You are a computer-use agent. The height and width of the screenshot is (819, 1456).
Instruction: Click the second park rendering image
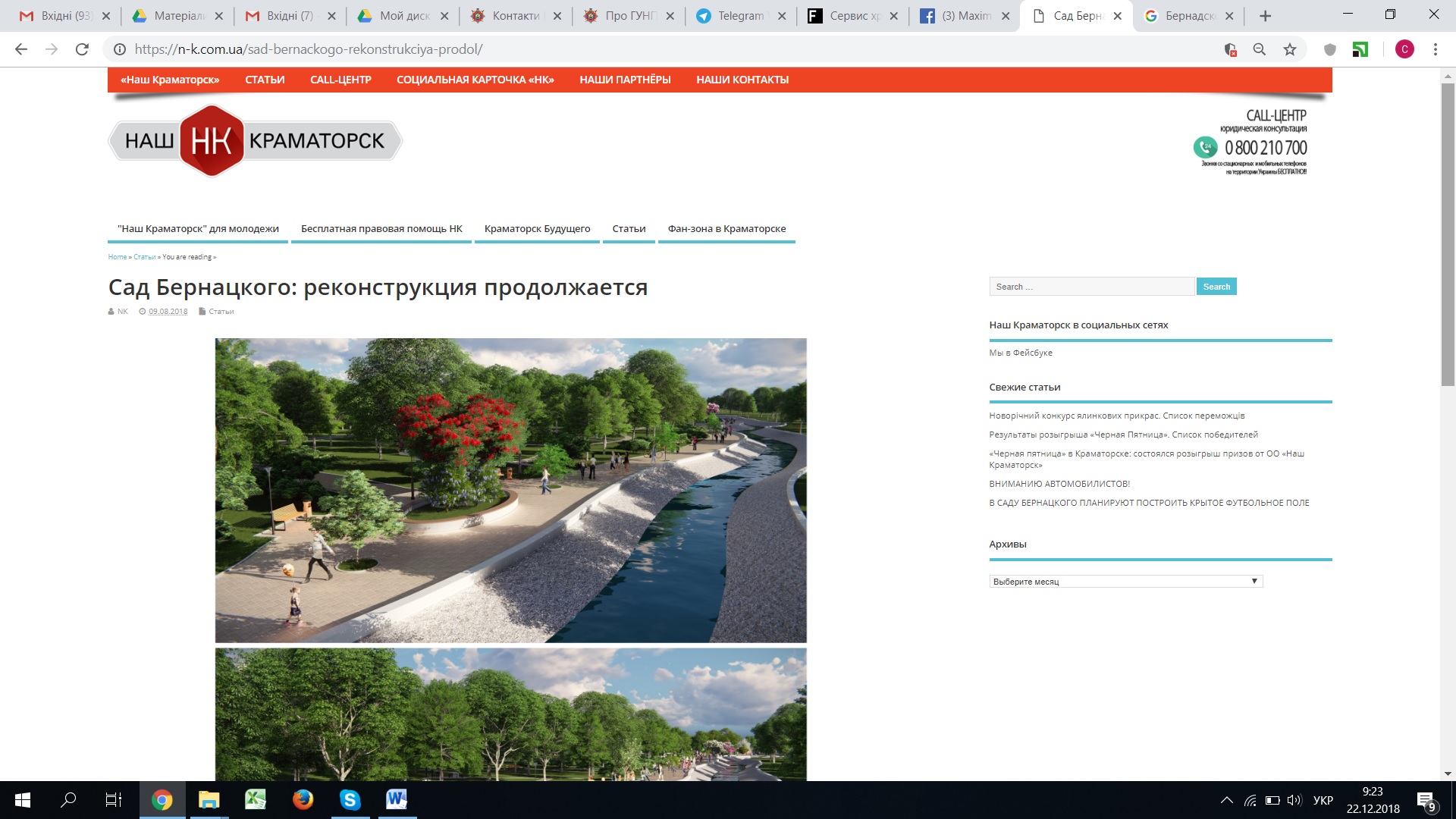click(x=510, y=714)
